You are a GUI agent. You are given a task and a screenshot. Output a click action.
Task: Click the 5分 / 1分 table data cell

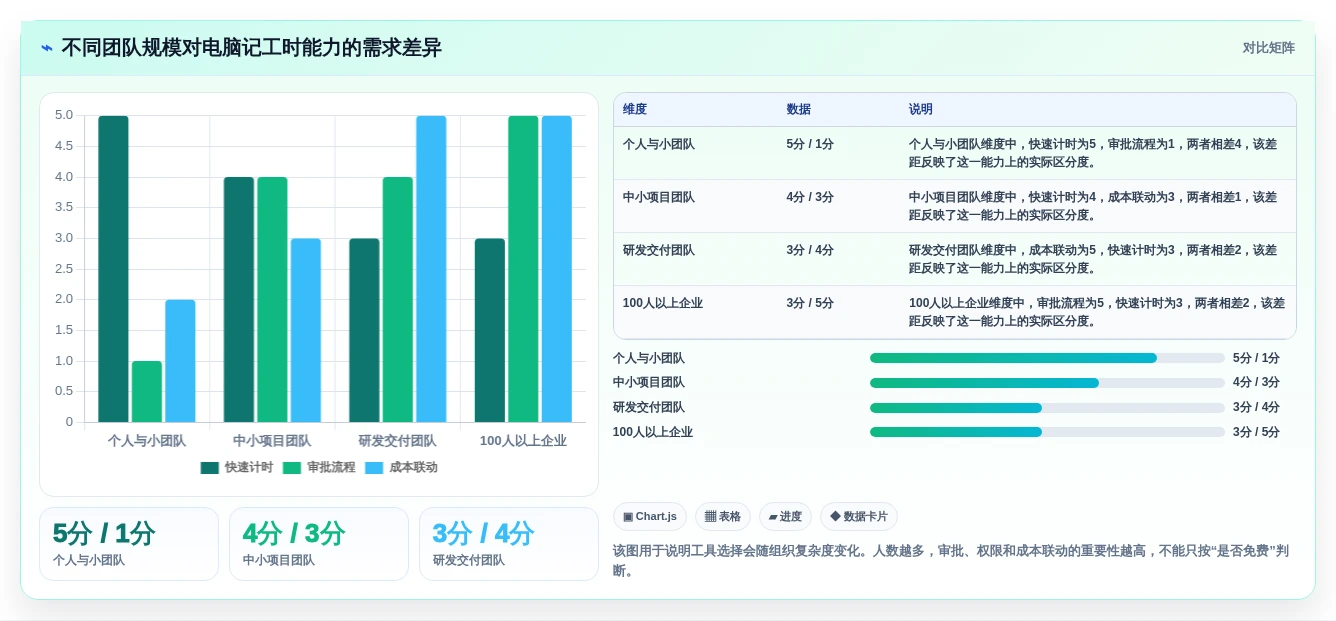pos(810,144)
